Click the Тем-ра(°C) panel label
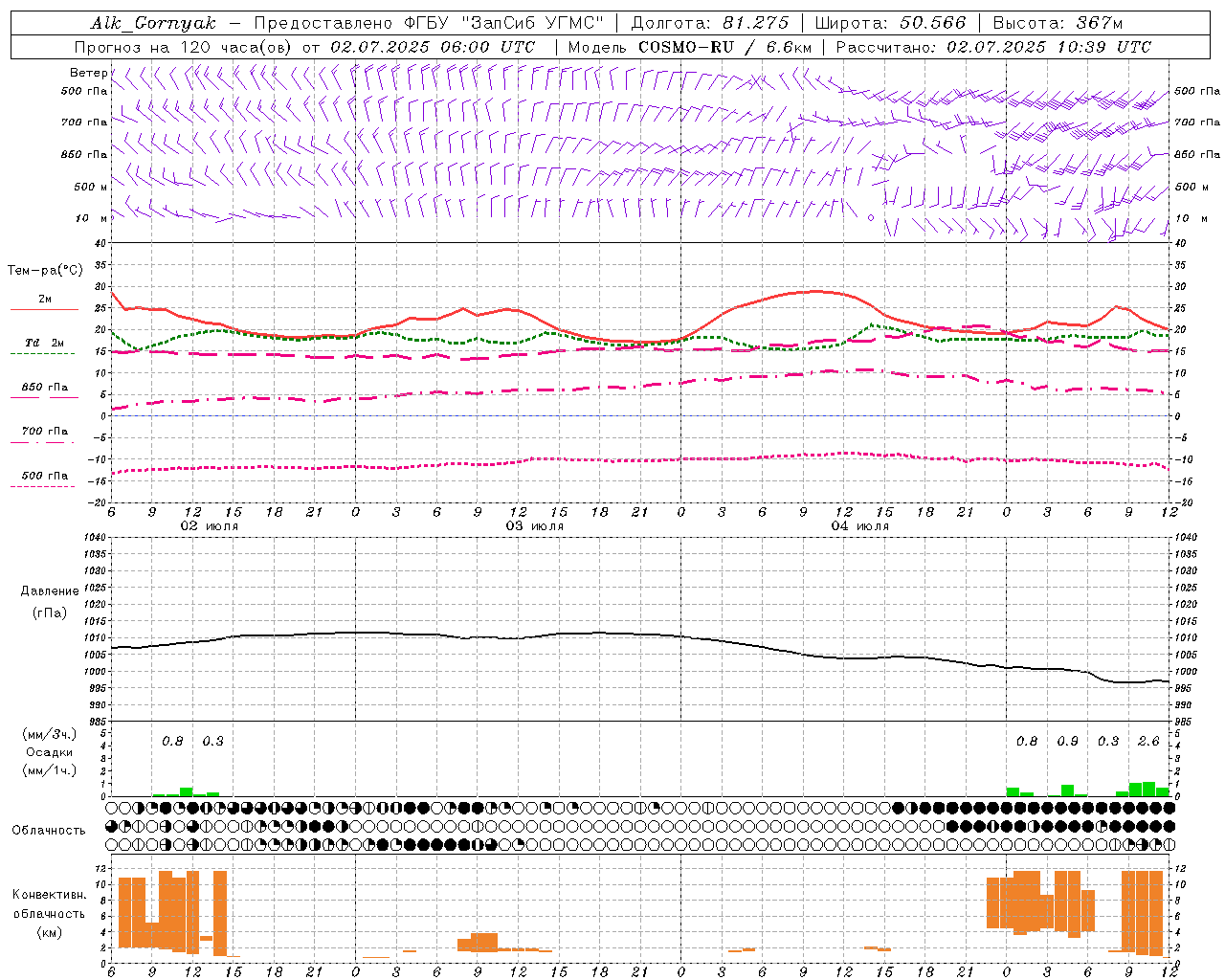The width and height of the screenshot is (1225, 980). [x=45, y=271]
